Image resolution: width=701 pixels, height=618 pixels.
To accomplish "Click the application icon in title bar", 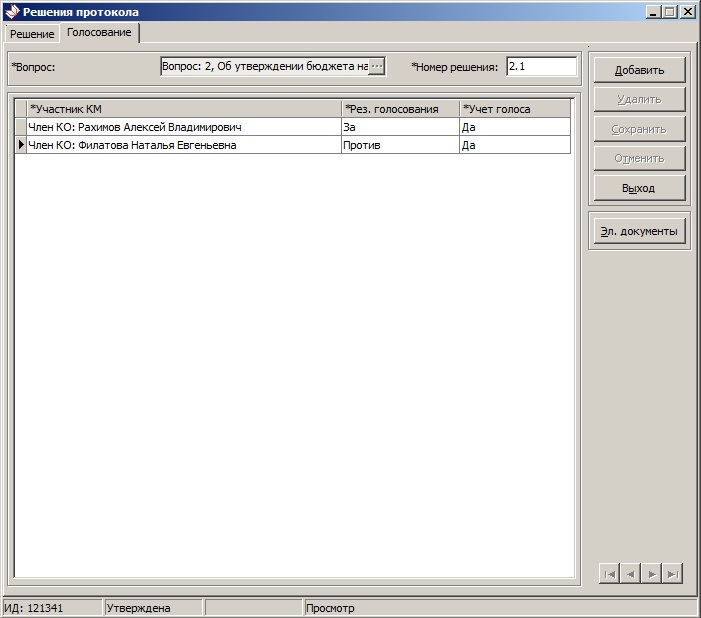I will [x=13, y=12].
